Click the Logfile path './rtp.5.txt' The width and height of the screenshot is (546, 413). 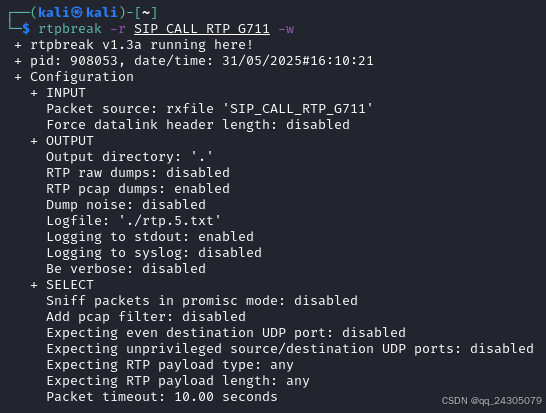click(170, 221)
